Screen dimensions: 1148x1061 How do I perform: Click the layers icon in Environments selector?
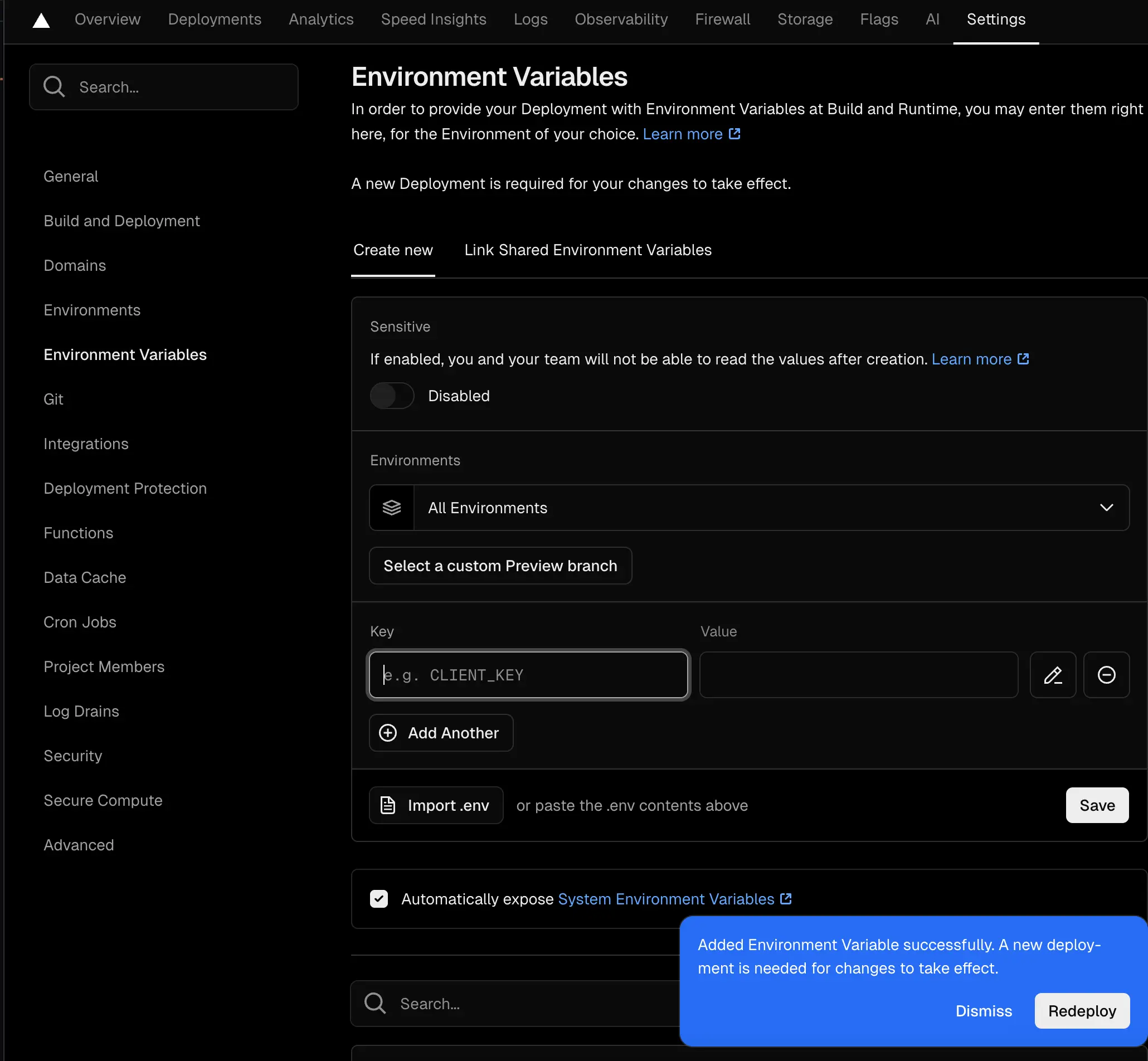[392, 508]
